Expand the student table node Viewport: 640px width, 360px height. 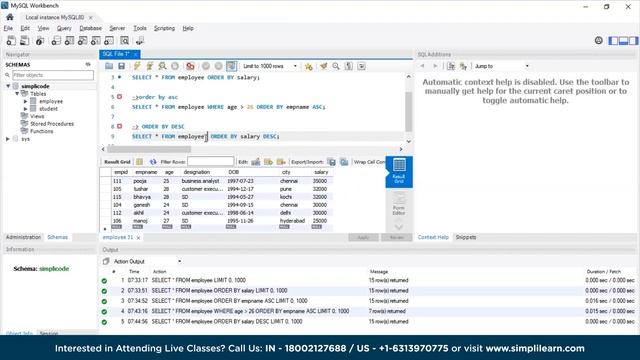25,109
